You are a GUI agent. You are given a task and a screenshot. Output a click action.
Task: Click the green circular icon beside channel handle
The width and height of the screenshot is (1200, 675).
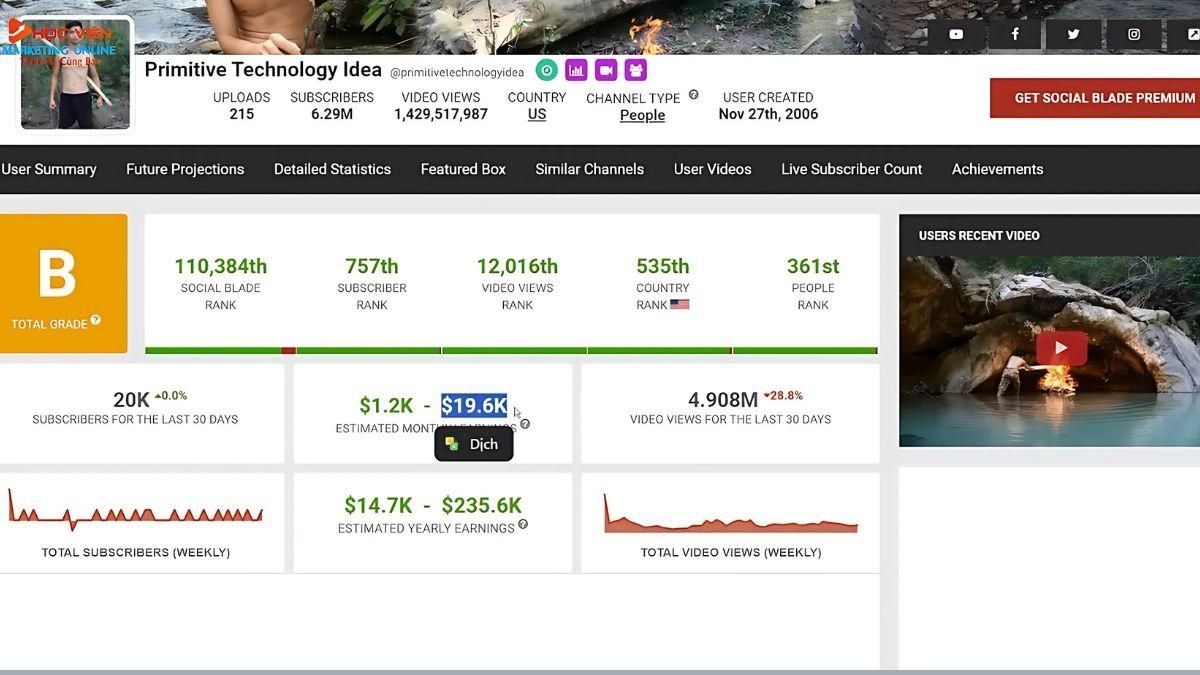(546, 70)
